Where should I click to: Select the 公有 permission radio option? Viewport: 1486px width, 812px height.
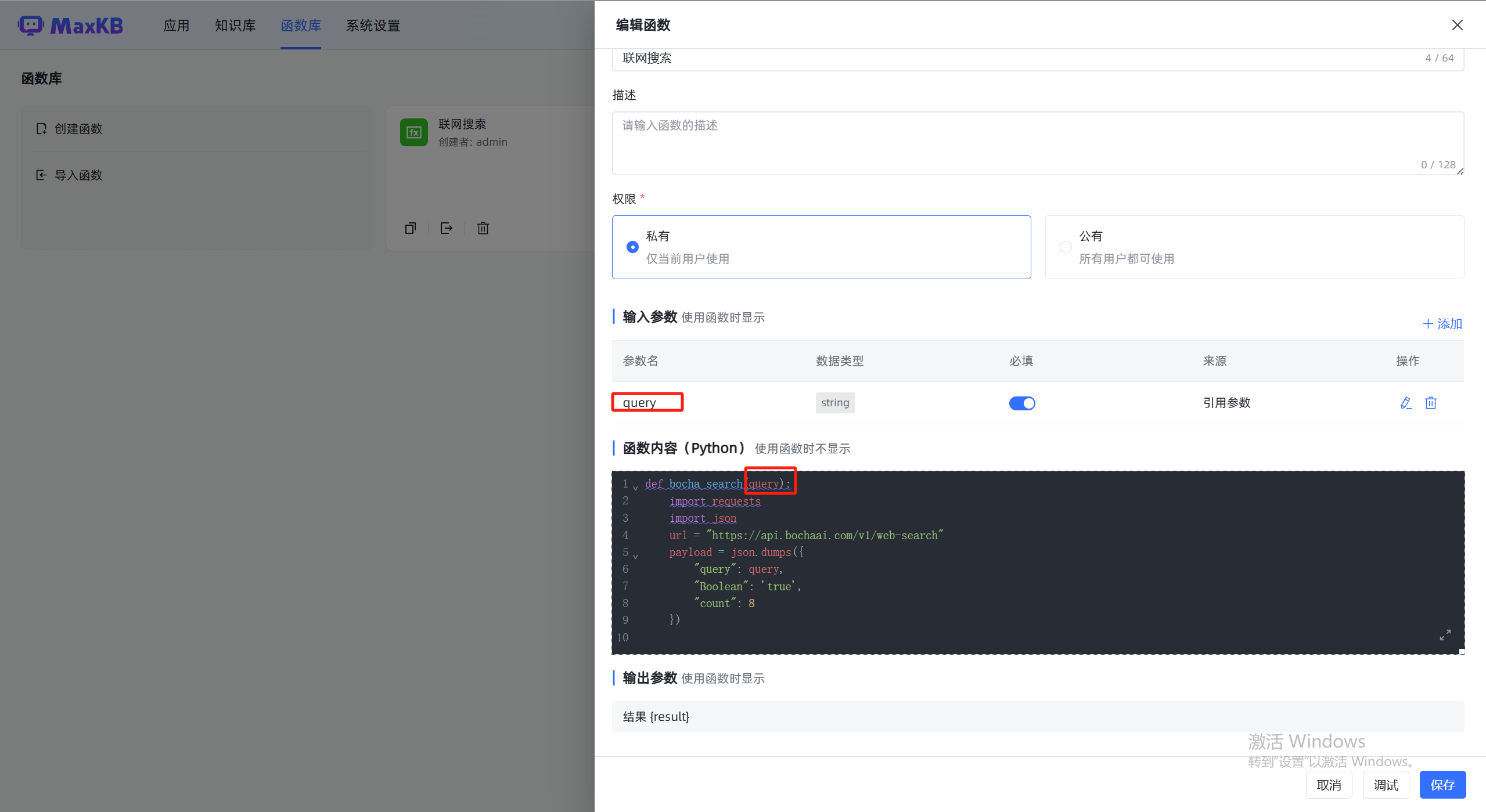point(1066,247)
